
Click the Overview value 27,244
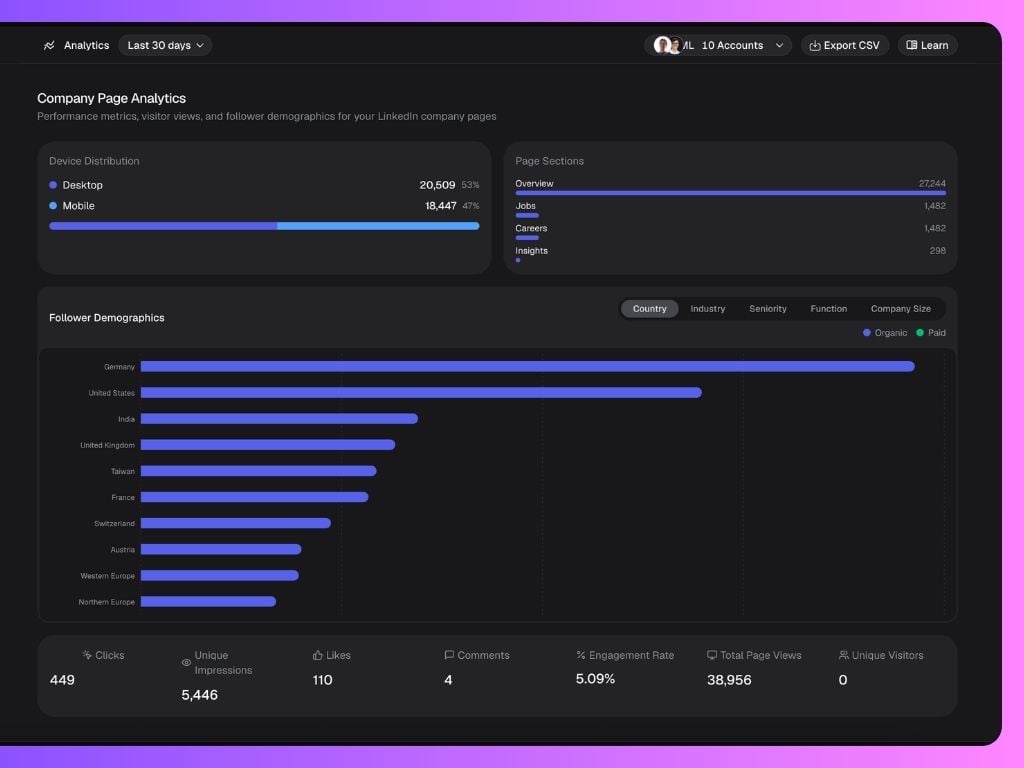click(x=932, y=184)
